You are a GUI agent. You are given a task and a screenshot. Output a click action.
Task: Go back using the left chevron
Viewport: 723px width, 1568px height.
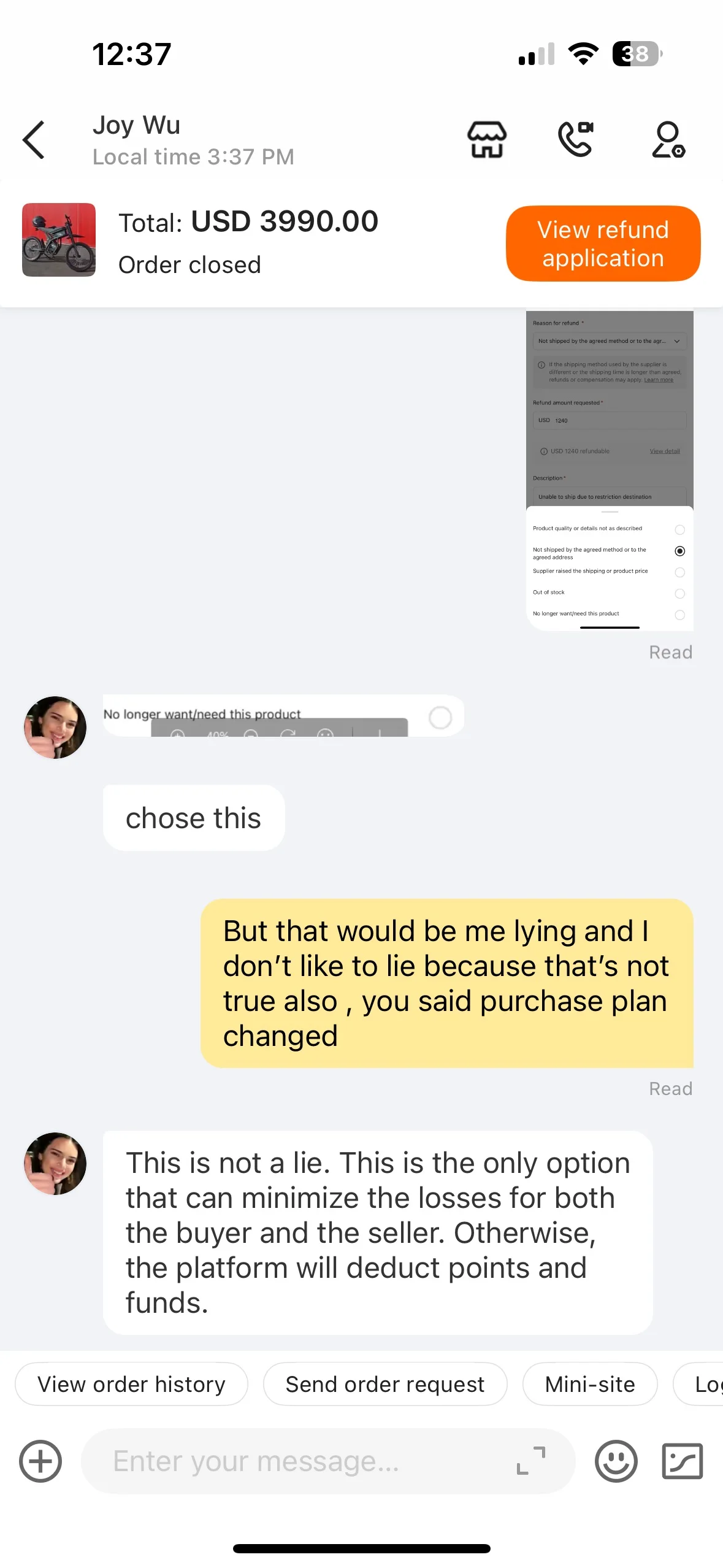34,140
